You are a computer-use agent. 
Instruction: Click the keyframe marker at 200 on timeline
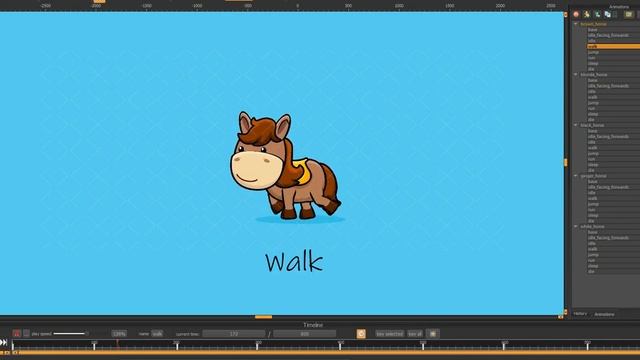click(x=177, y=346)
